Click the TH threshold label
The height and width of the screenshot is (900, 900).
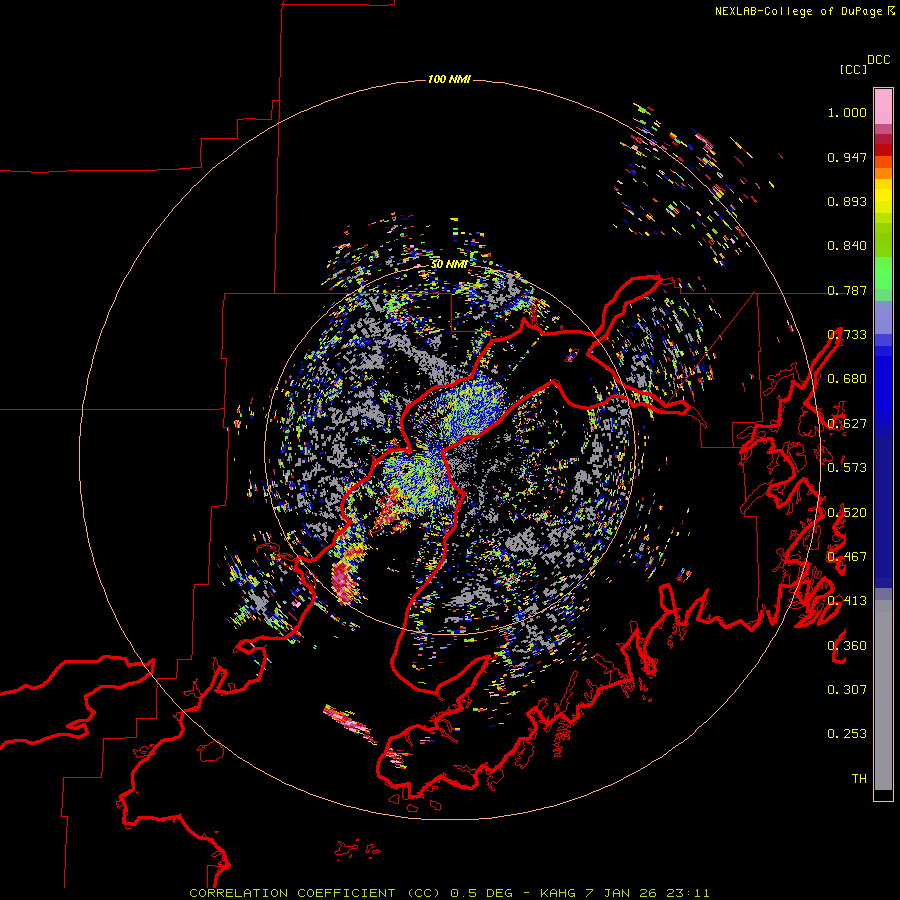[859, 779]
